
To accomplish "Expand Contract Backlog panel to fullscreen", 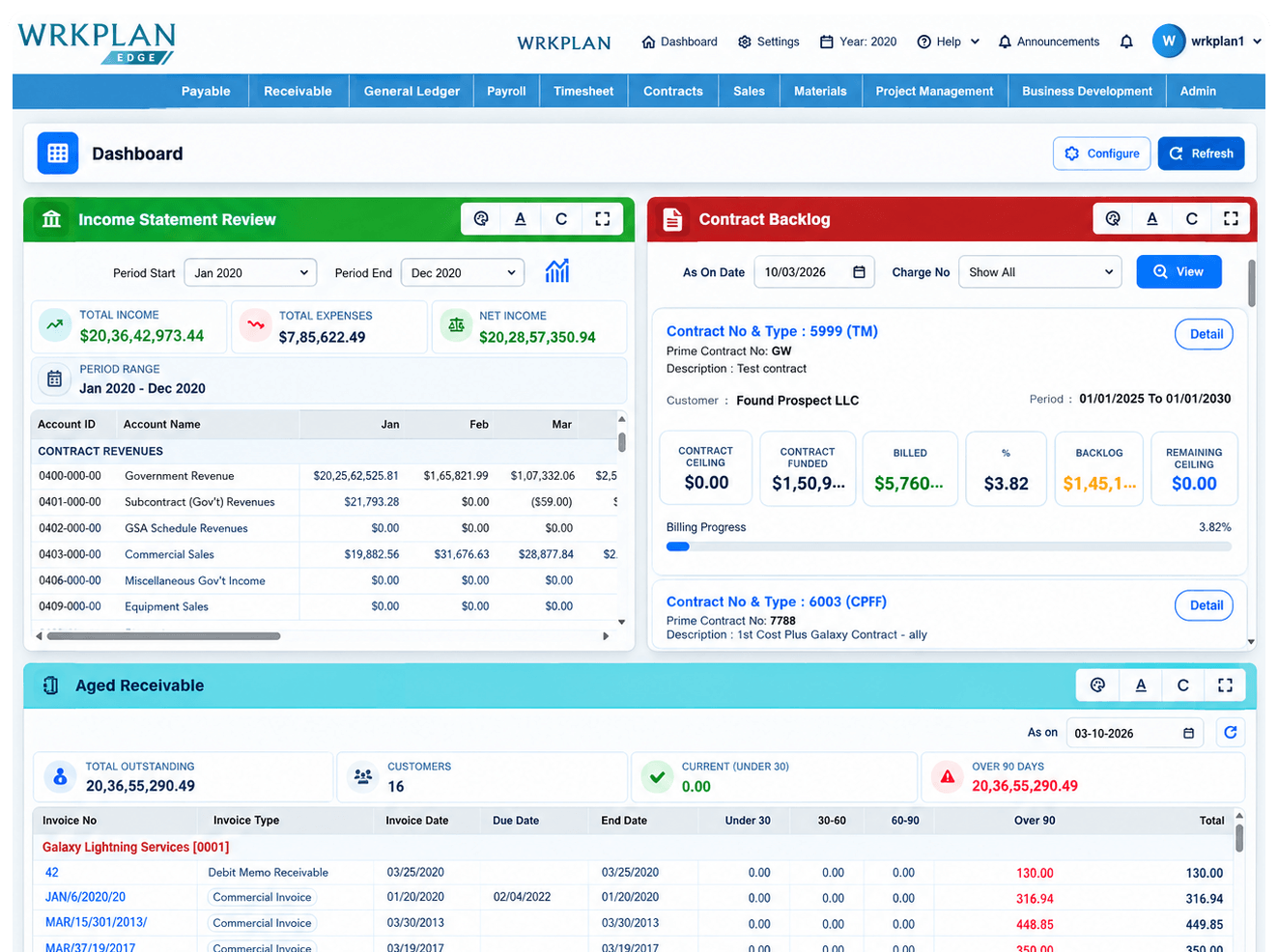I will click(x=1232, y=219).
